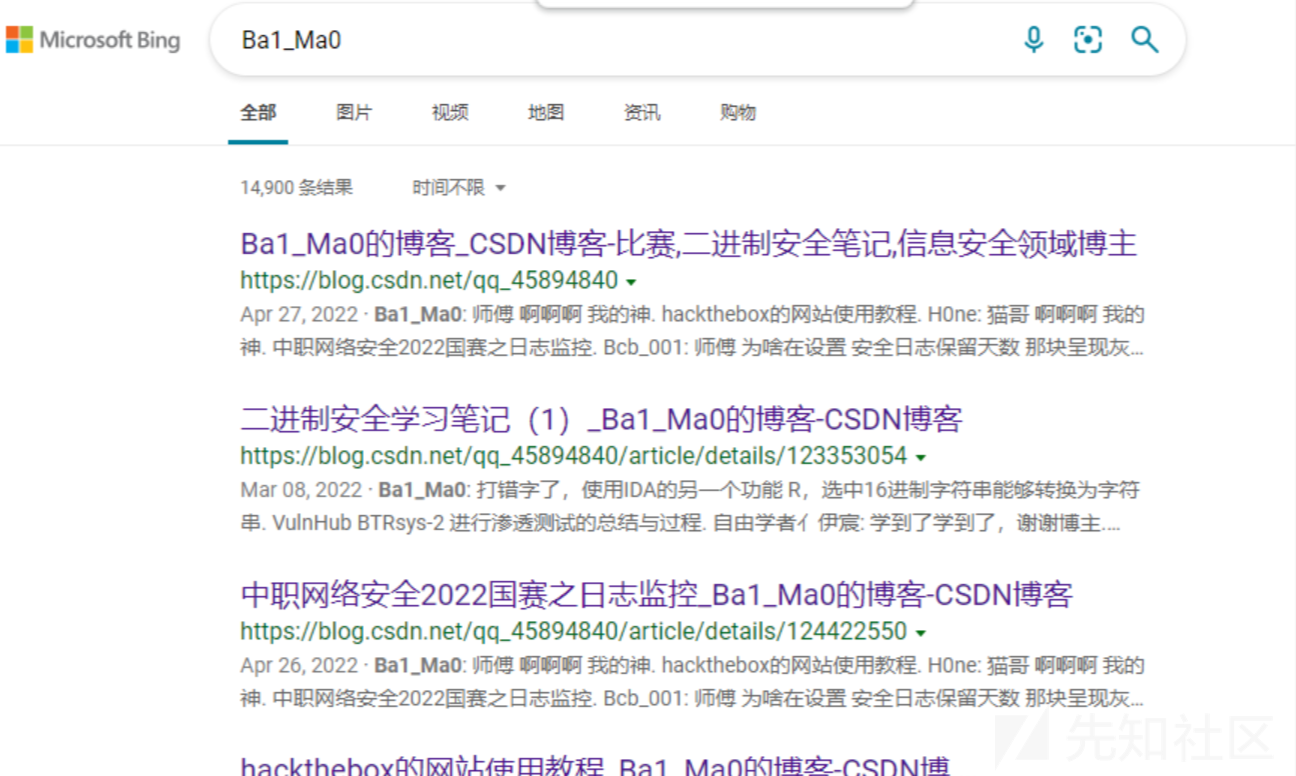Click the 14,900 条结果 count text
Screen dimensions: 1296x776
[x=296, y=188]
